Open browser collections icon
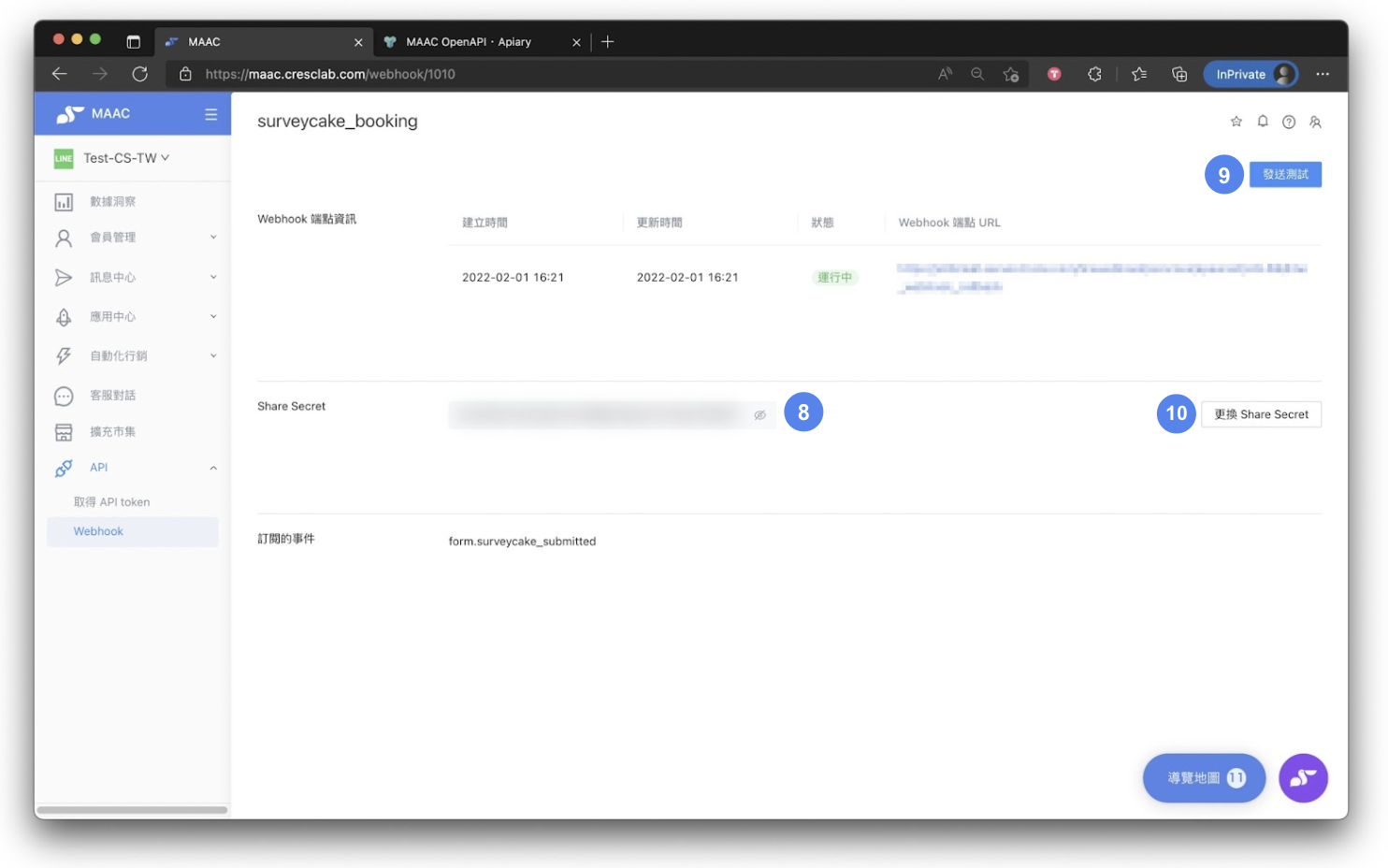The width and height of the screenshot is (1388, 868). [1179, 74]
